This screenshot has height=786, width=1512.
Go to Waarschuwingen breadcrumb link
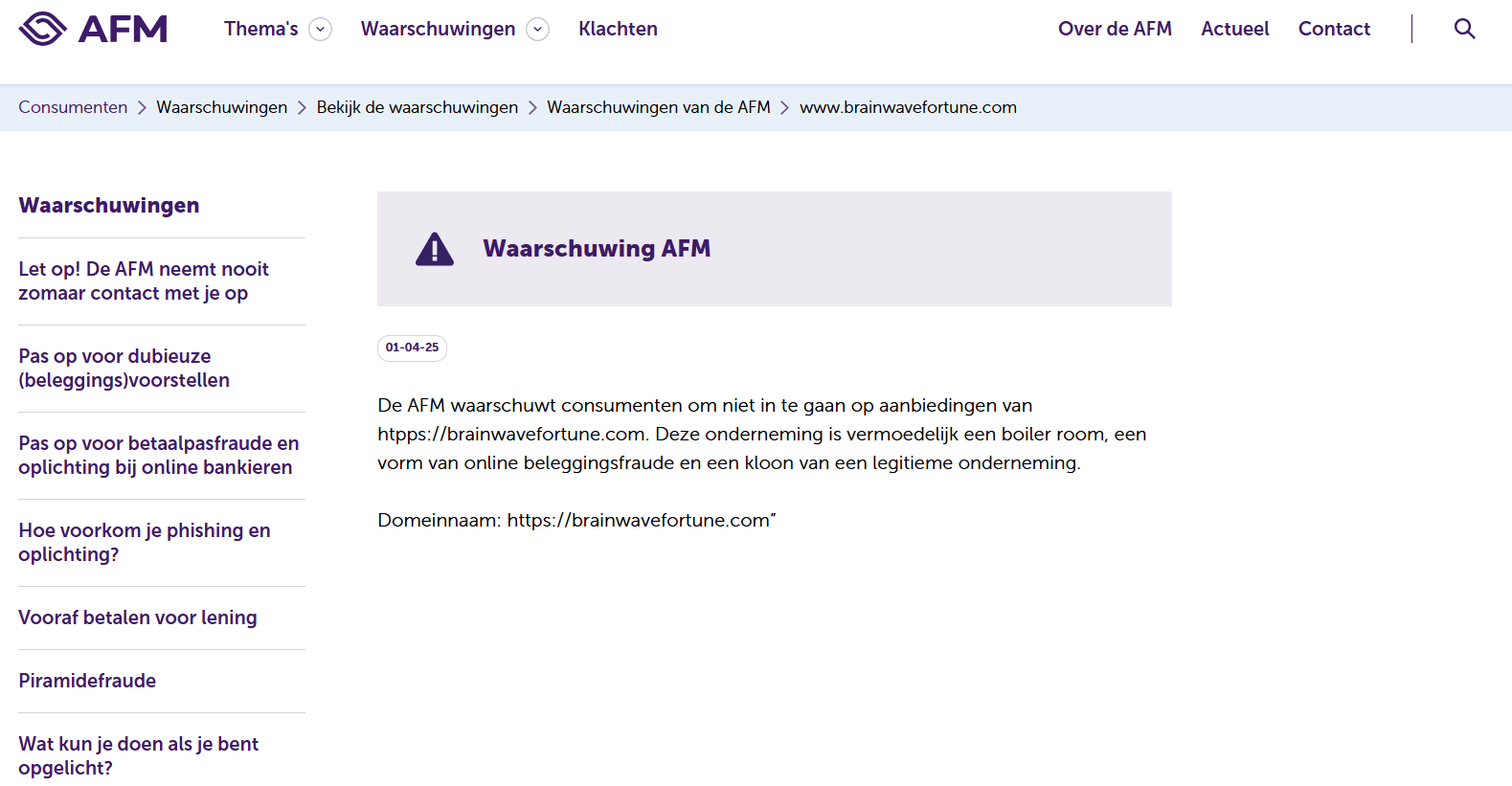point(222,107)
